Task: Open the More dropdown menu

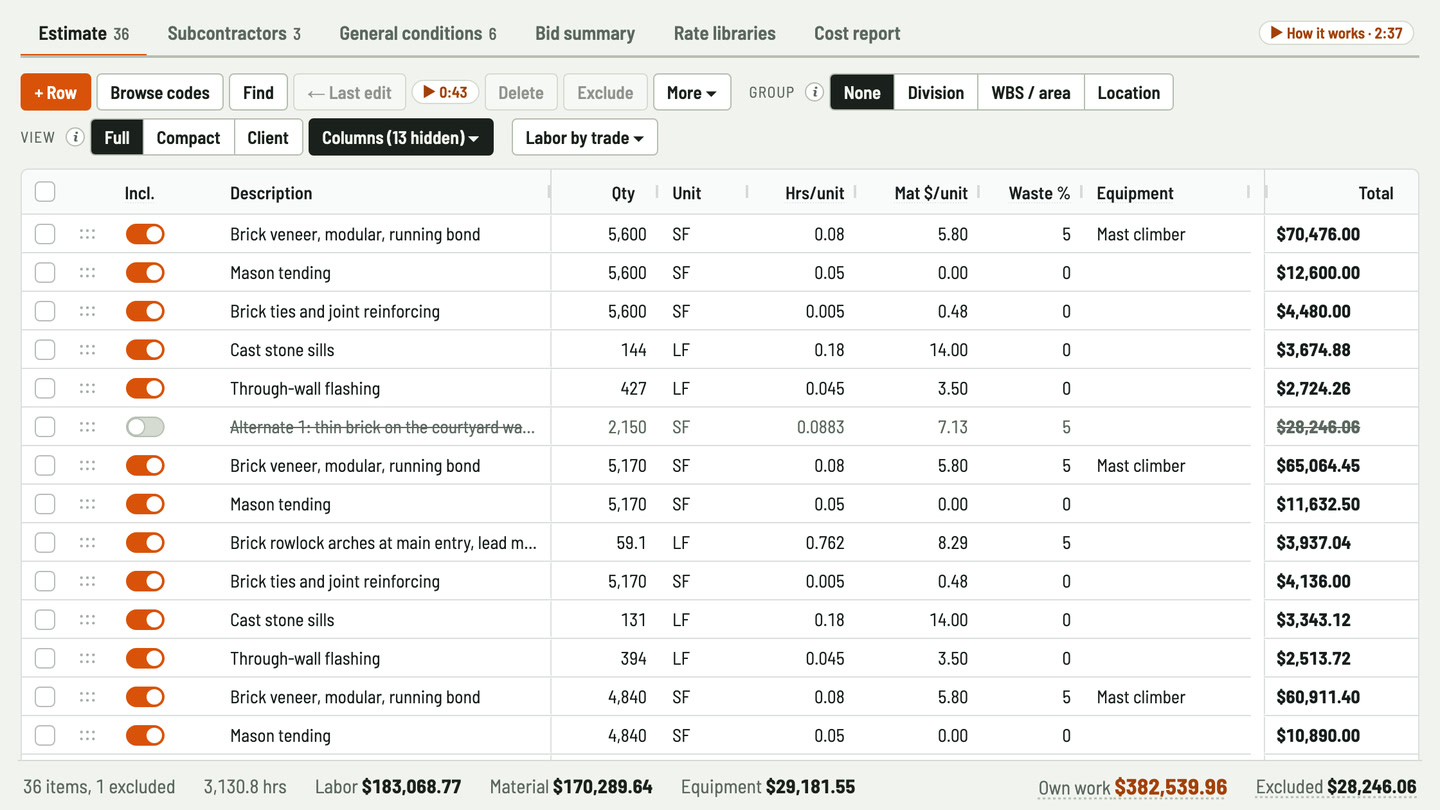Action: (x=692, y=92)
